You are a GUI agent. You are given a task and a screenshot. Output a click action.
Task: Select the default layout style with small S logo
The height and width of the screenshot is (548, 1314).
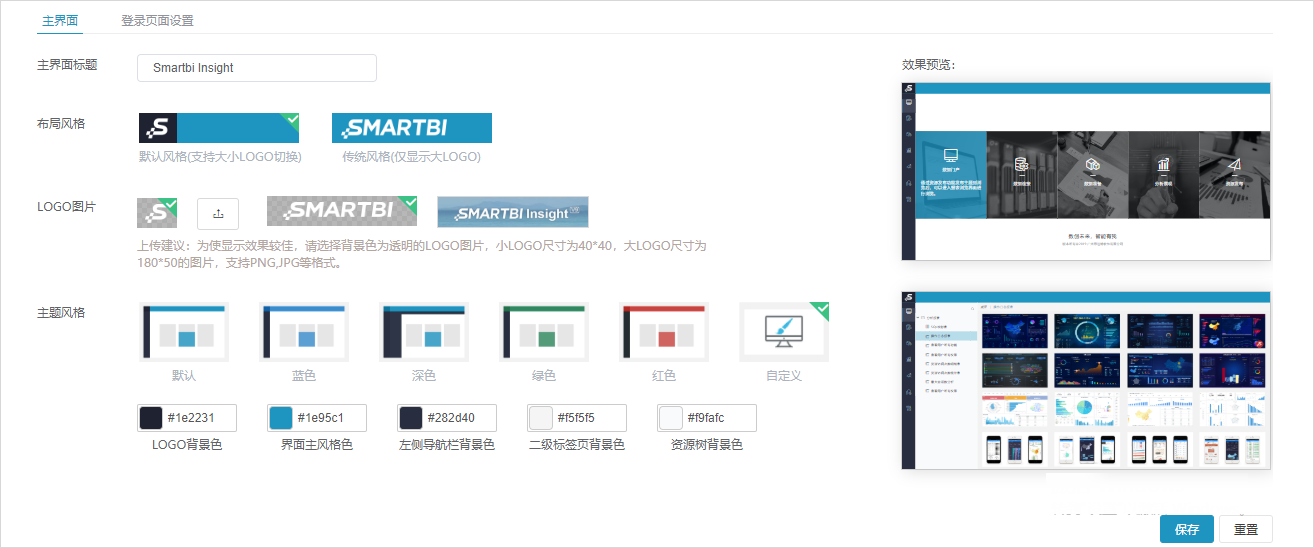pos(219,128)
